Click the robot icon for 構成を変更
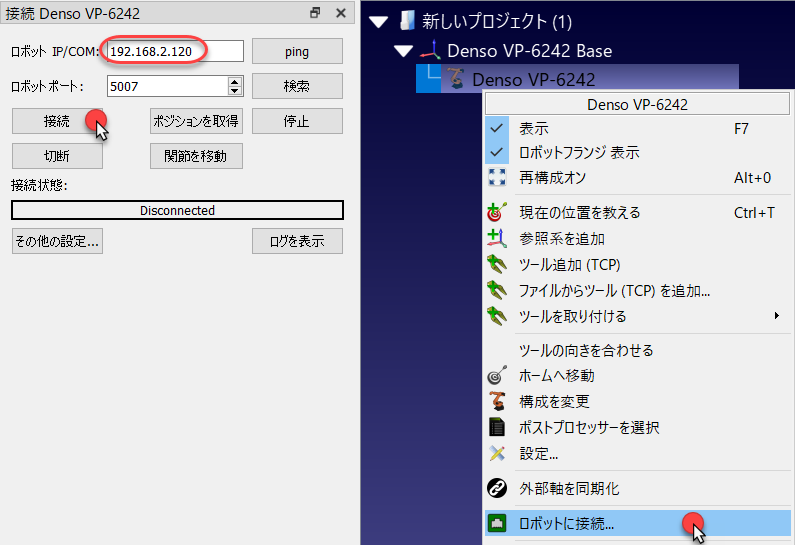795x545 pixels. 497,401
